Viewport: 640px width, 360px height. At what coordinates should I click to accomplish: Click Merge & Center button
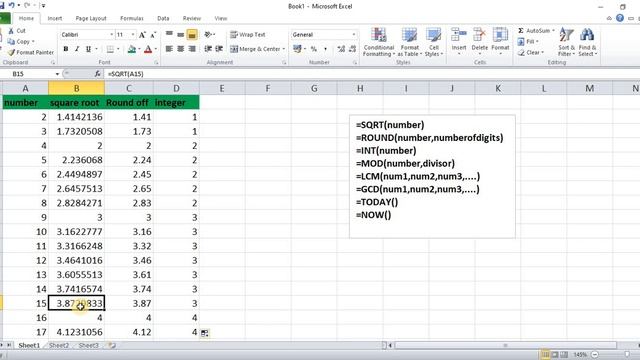click(255, 49)
